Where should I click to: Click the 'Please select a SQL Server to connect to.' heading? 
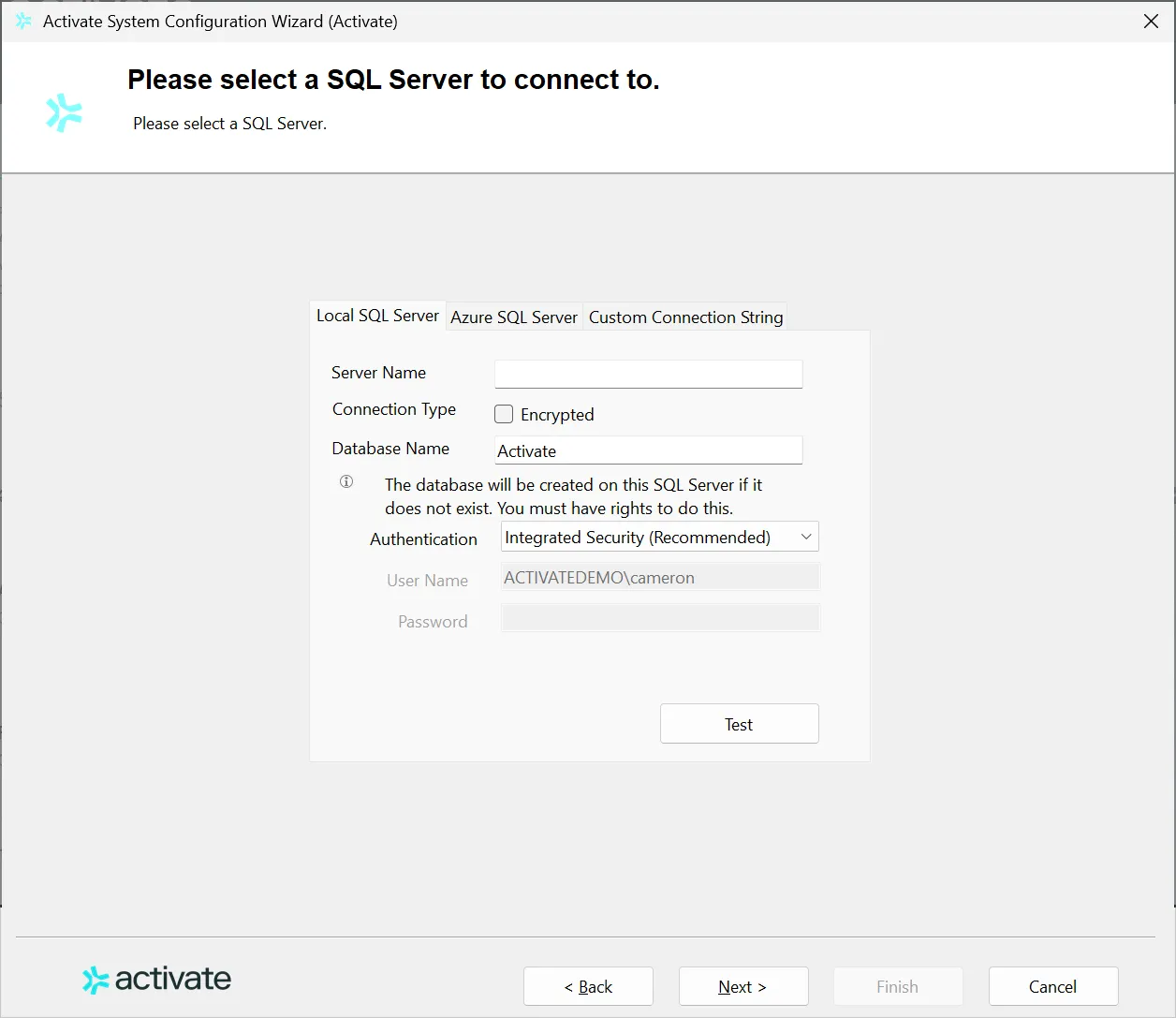393,80
